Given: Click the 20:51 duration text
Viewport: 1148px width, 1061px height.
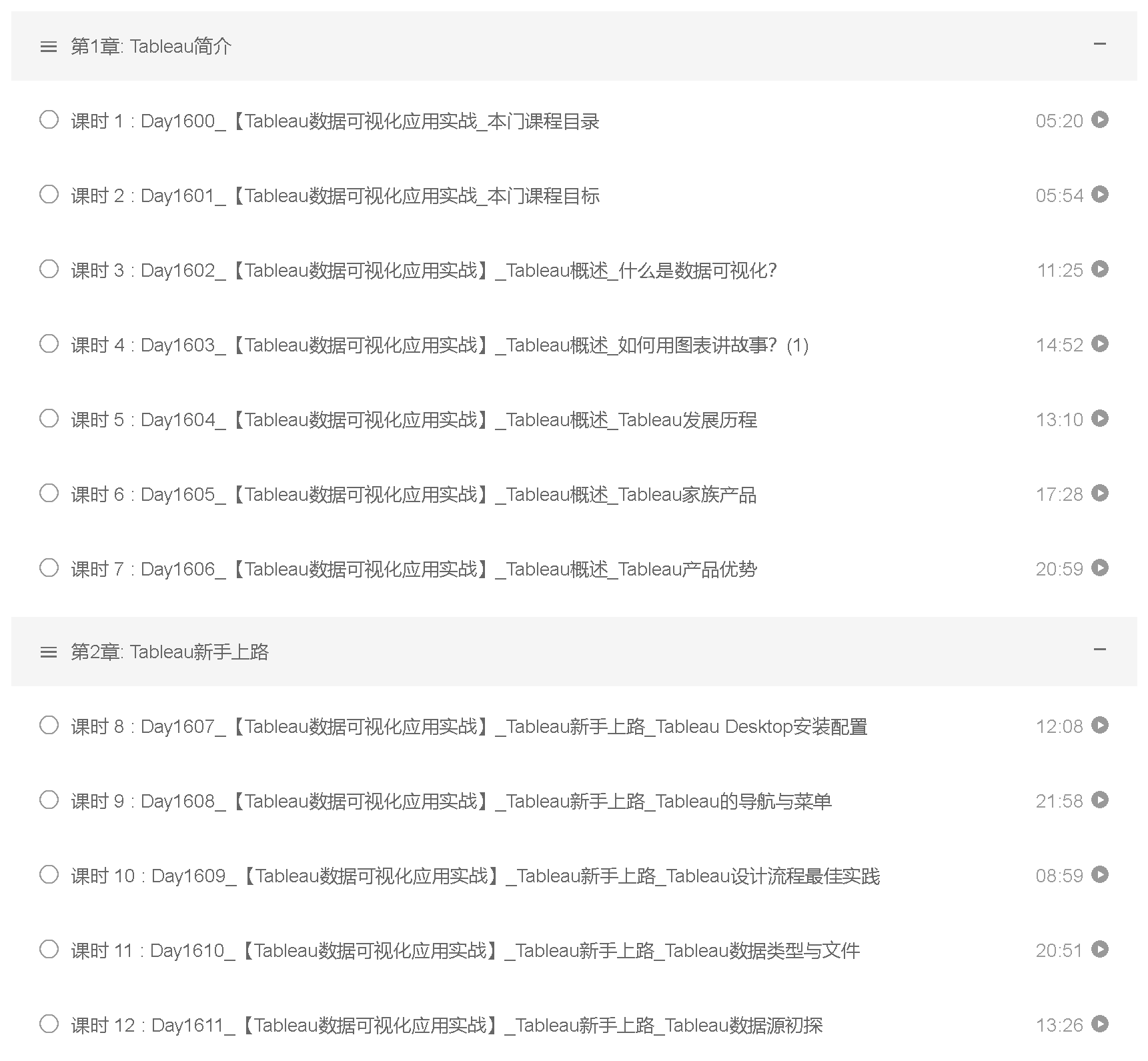Looking at the screenshot, I should pyautogui.click(x=1059, y=950).
